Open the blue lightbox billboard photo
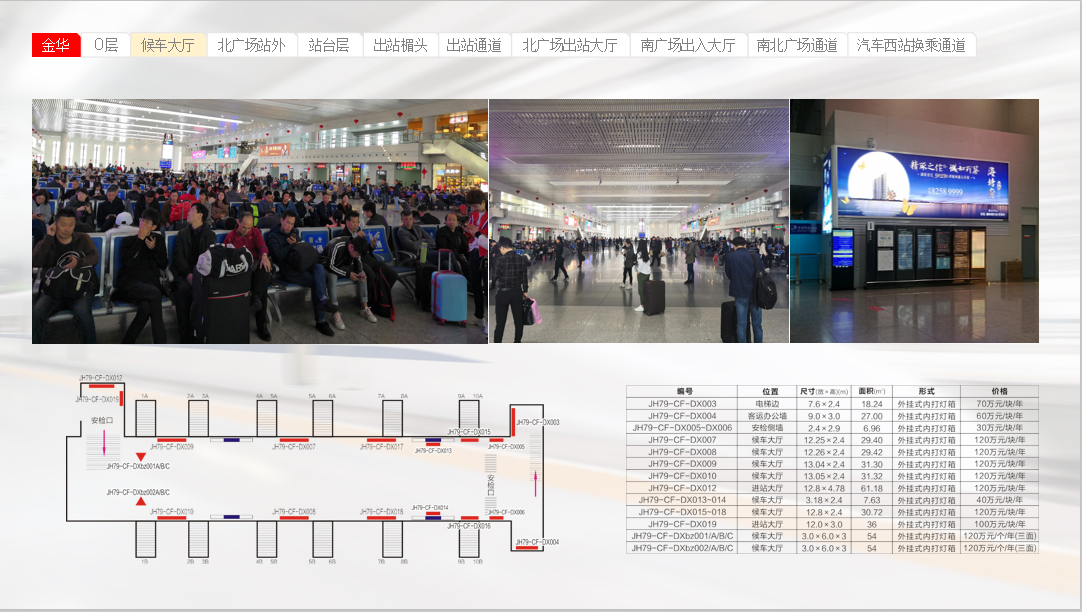This screenshot has height=612, width=1082. (x=914, y=221)
